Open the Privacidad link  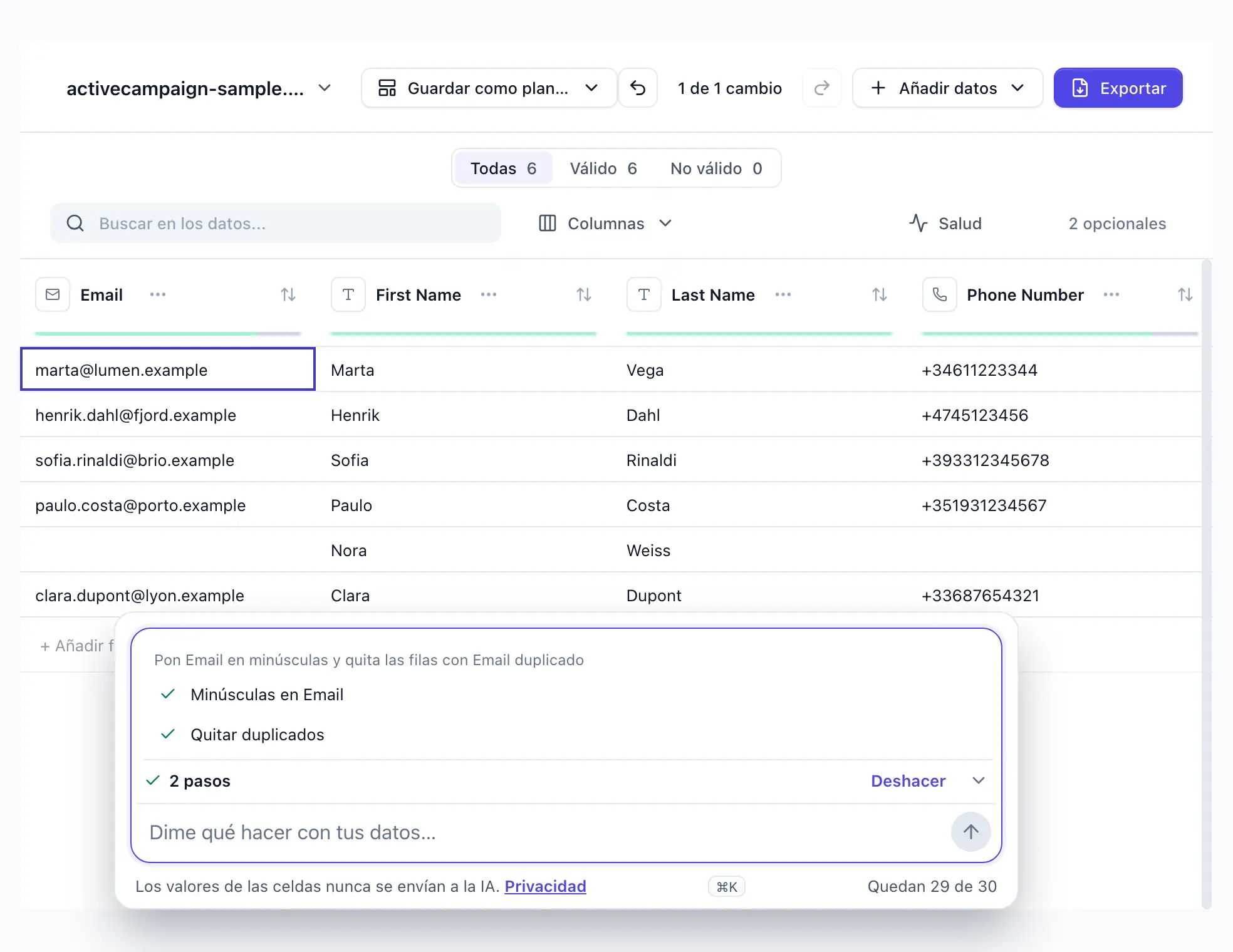545,886
